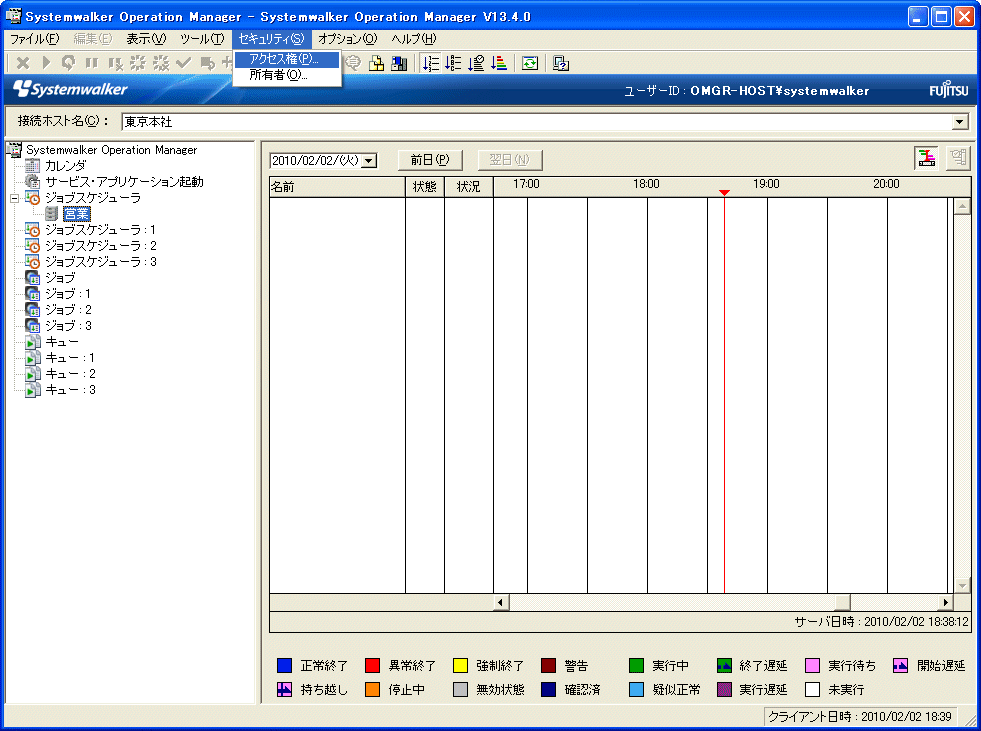
Task: Select ジョブ : 1 tree node
Action: point(68,294)
